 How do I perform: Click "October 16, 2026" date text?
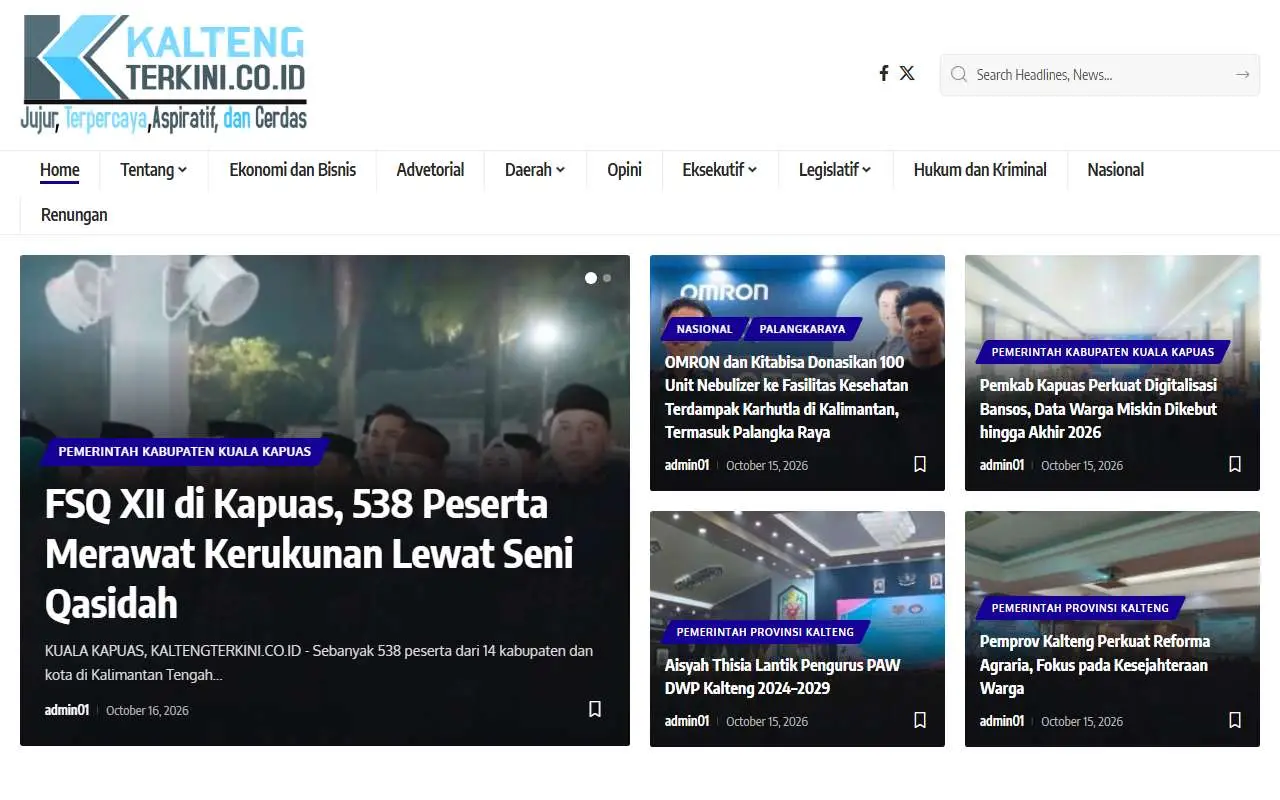pyautogui.click(x=147, y=711)
